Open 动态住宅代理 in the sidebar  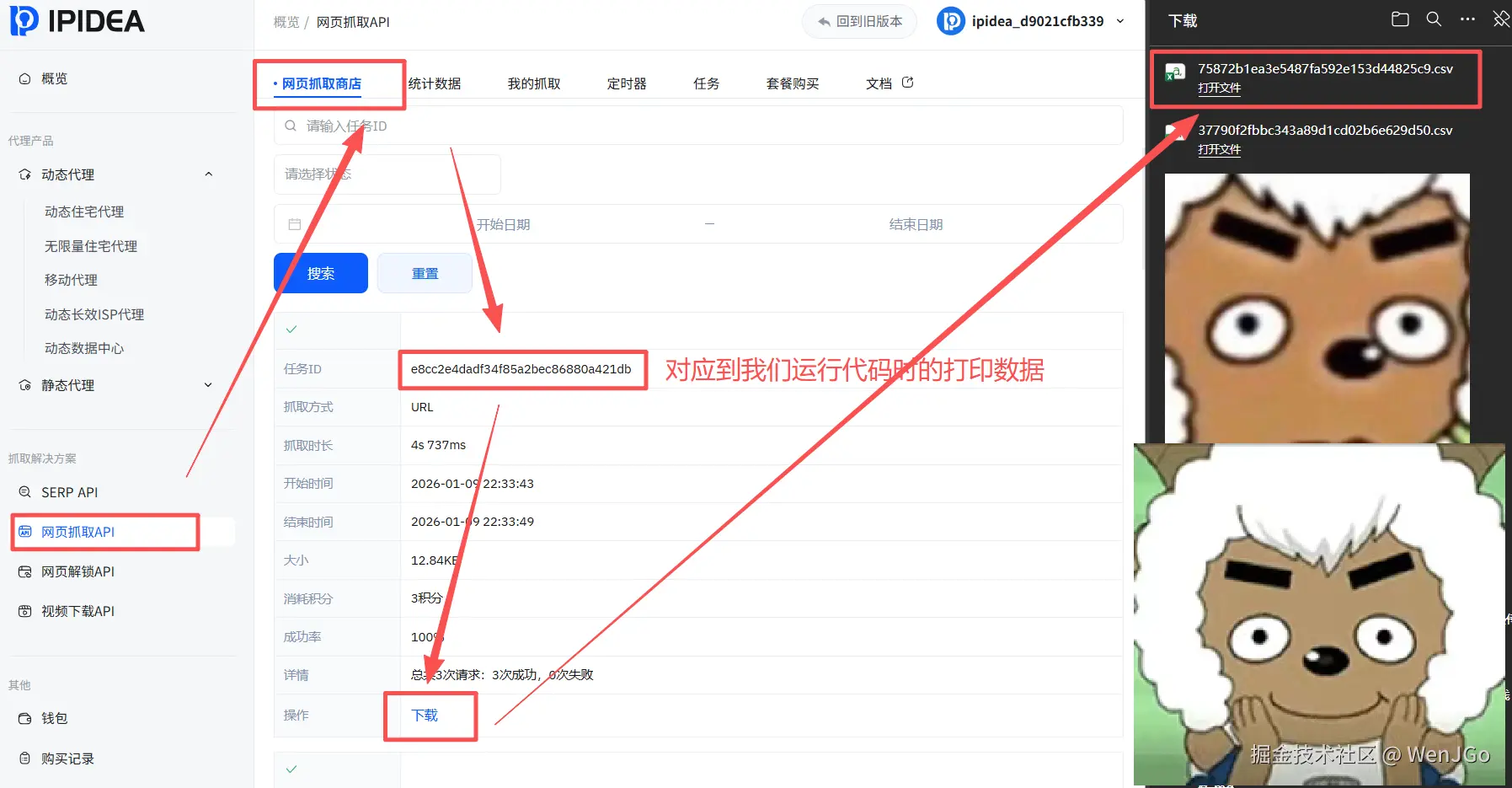coord(84,212)
